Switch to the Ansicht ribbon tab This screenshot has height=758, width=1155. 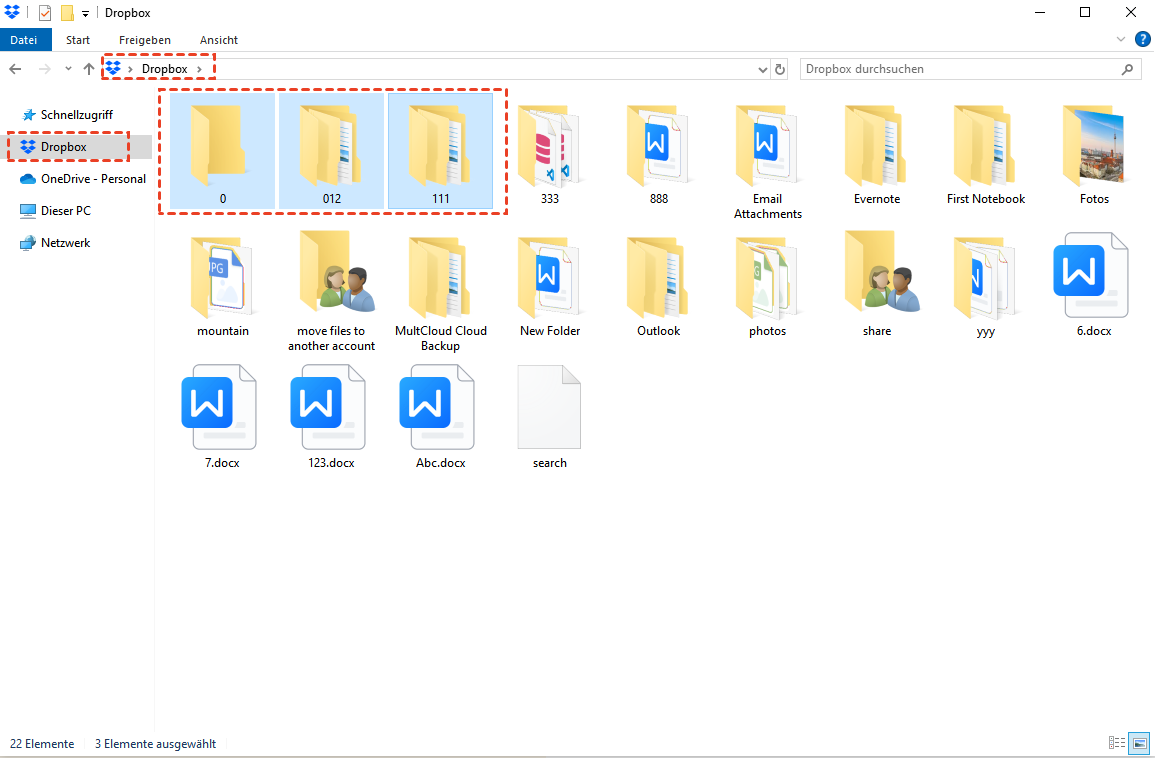[218, 40]
